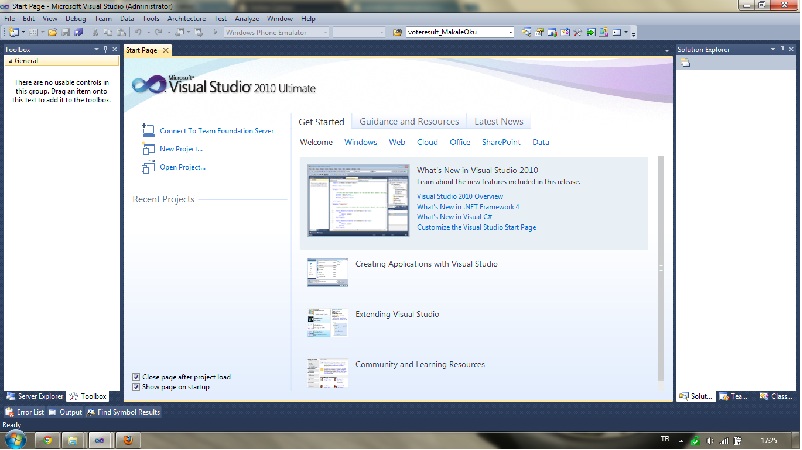Open Firefox from the taskbar
The image size is (802, 450).
tap(128, 440)
